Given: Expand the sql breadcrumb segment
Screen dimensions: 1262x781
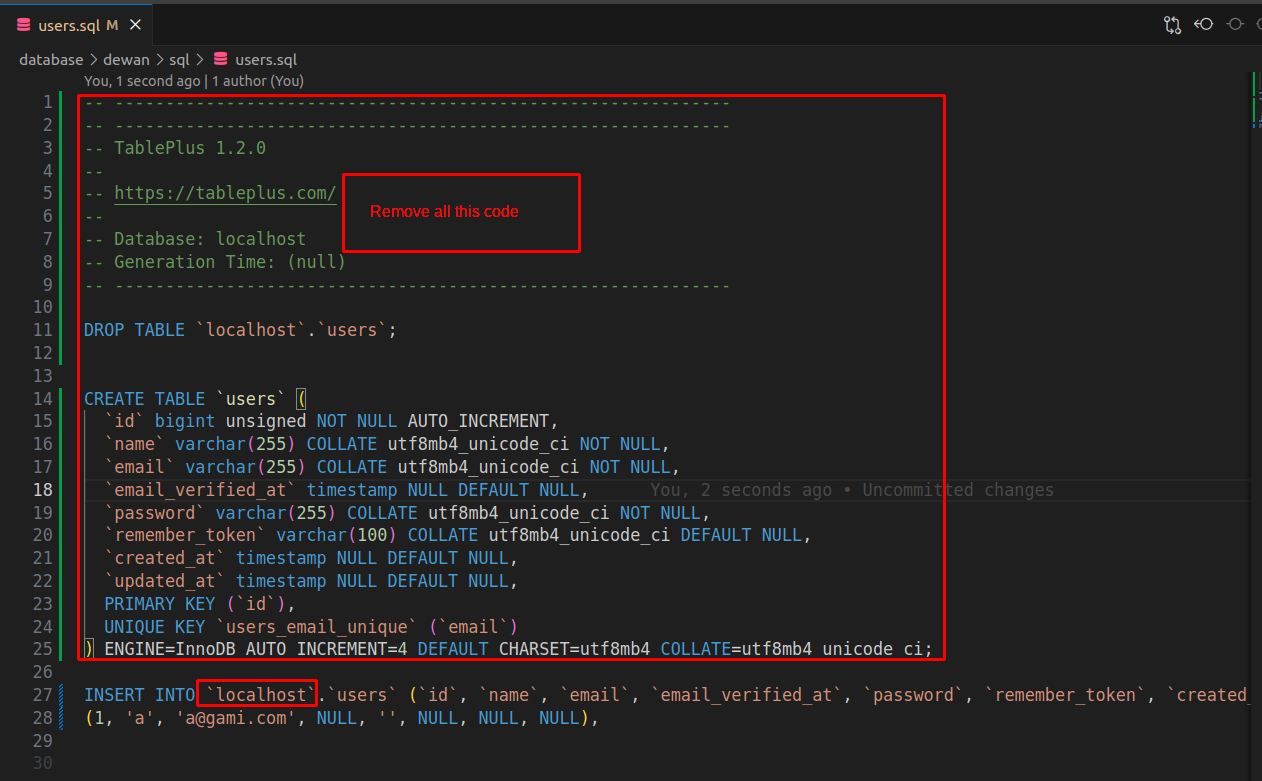Looking at the screenshot, I should (x=179, y=60).
